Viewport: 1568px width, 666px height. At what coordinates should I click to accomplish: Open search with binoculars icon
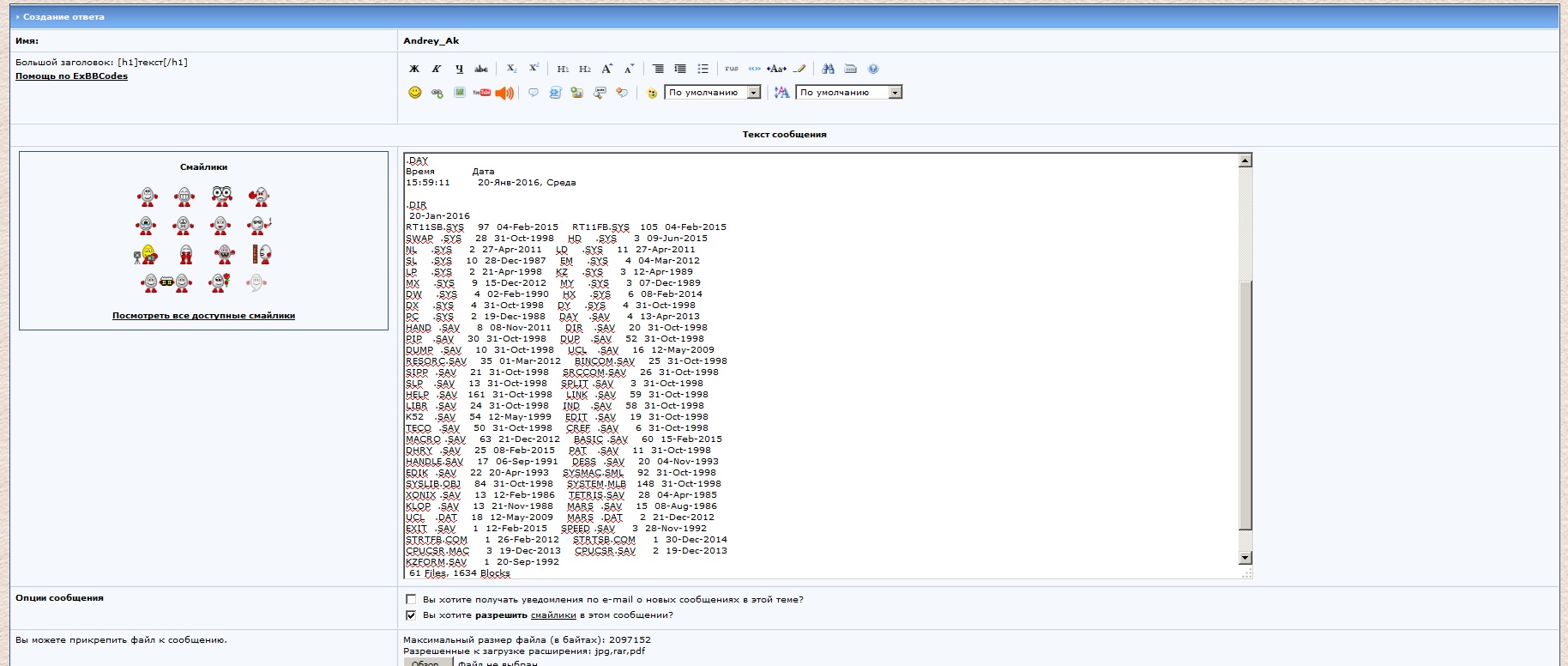(x=828, y=69)
